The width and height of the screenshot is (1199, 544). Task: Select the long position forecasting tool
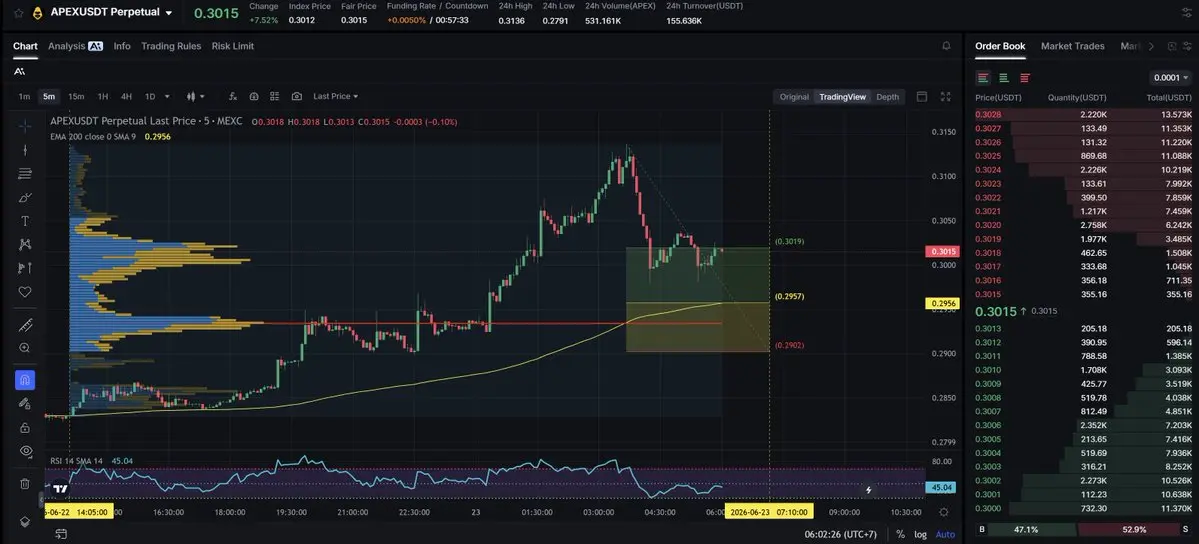pyautogui.click(x=25, y=268)
